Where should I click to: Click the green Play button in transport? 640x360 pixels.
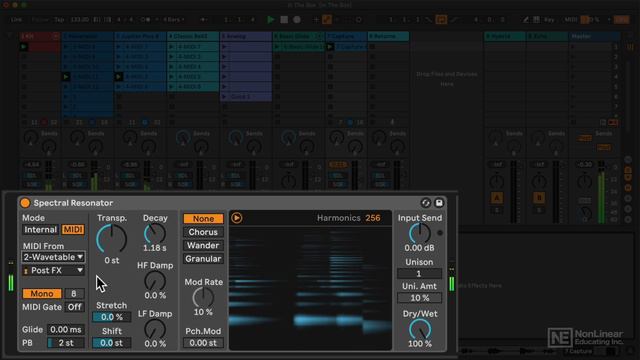pos(270,20)
